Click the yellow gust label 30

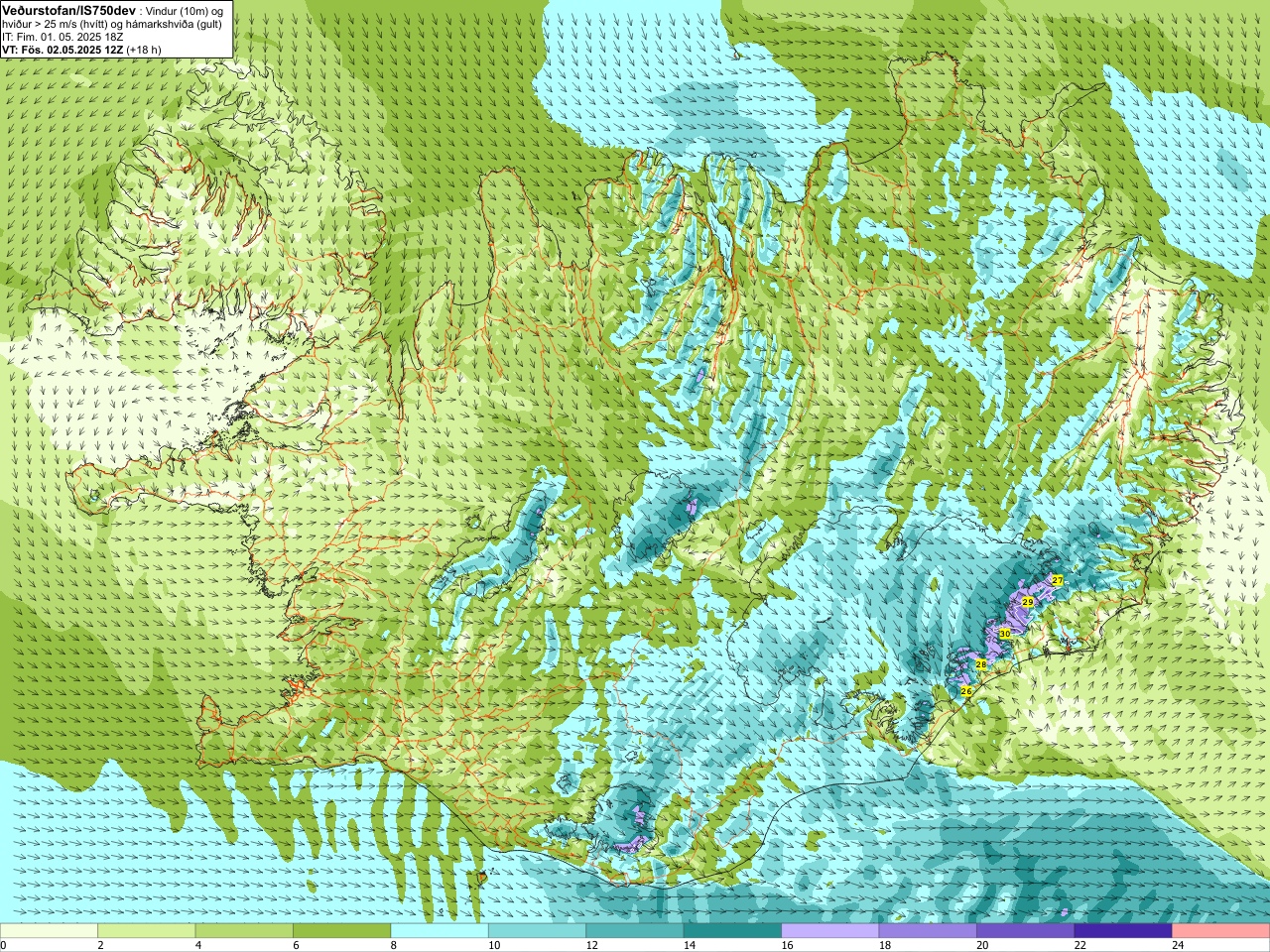click(1004, 633)
